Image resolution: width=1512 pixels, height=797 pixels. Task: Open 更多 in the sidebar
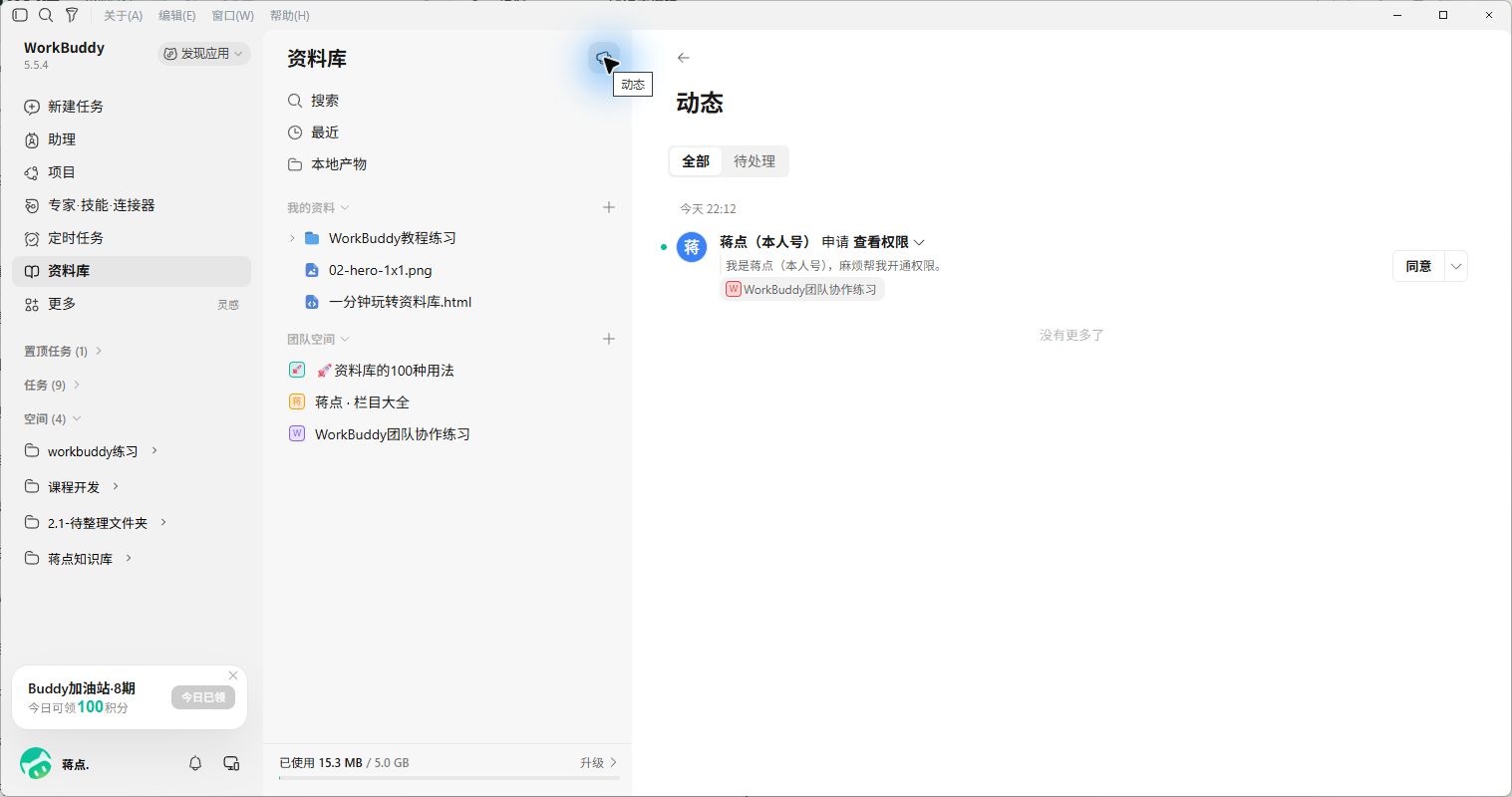point(132,304)
